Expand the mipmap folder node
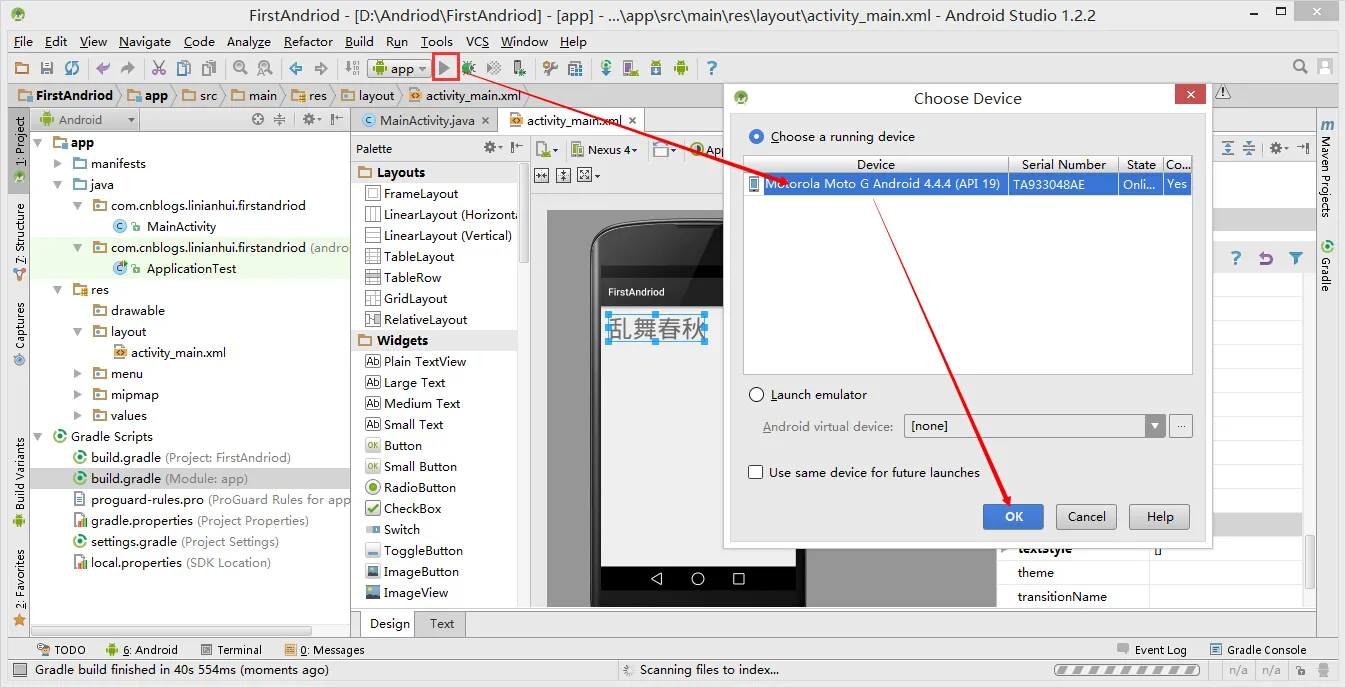Image resolution: width=1346 pixels, height=688 pixels. (x=78, y=394)
